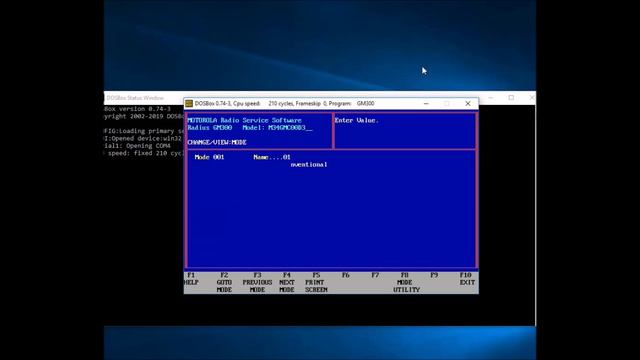This screenshot has height=360, width=640.
Task: Choose F5 PRINT SCREEN option
Action: pos(316,282)
